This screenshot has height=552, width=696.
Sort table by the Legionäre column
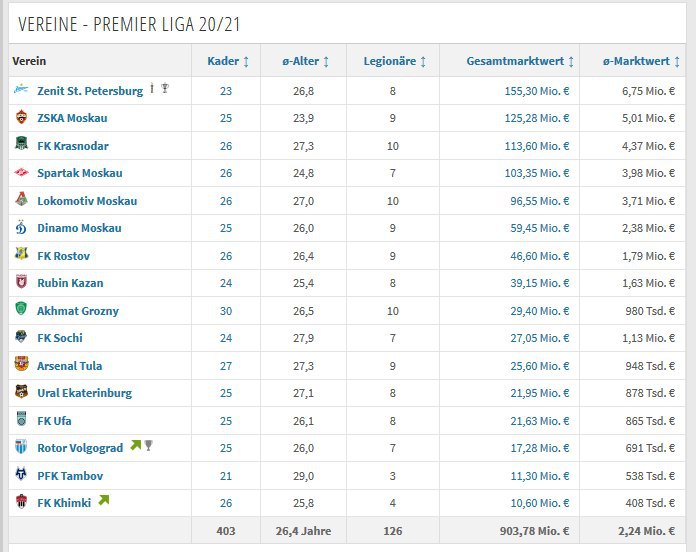395,61
